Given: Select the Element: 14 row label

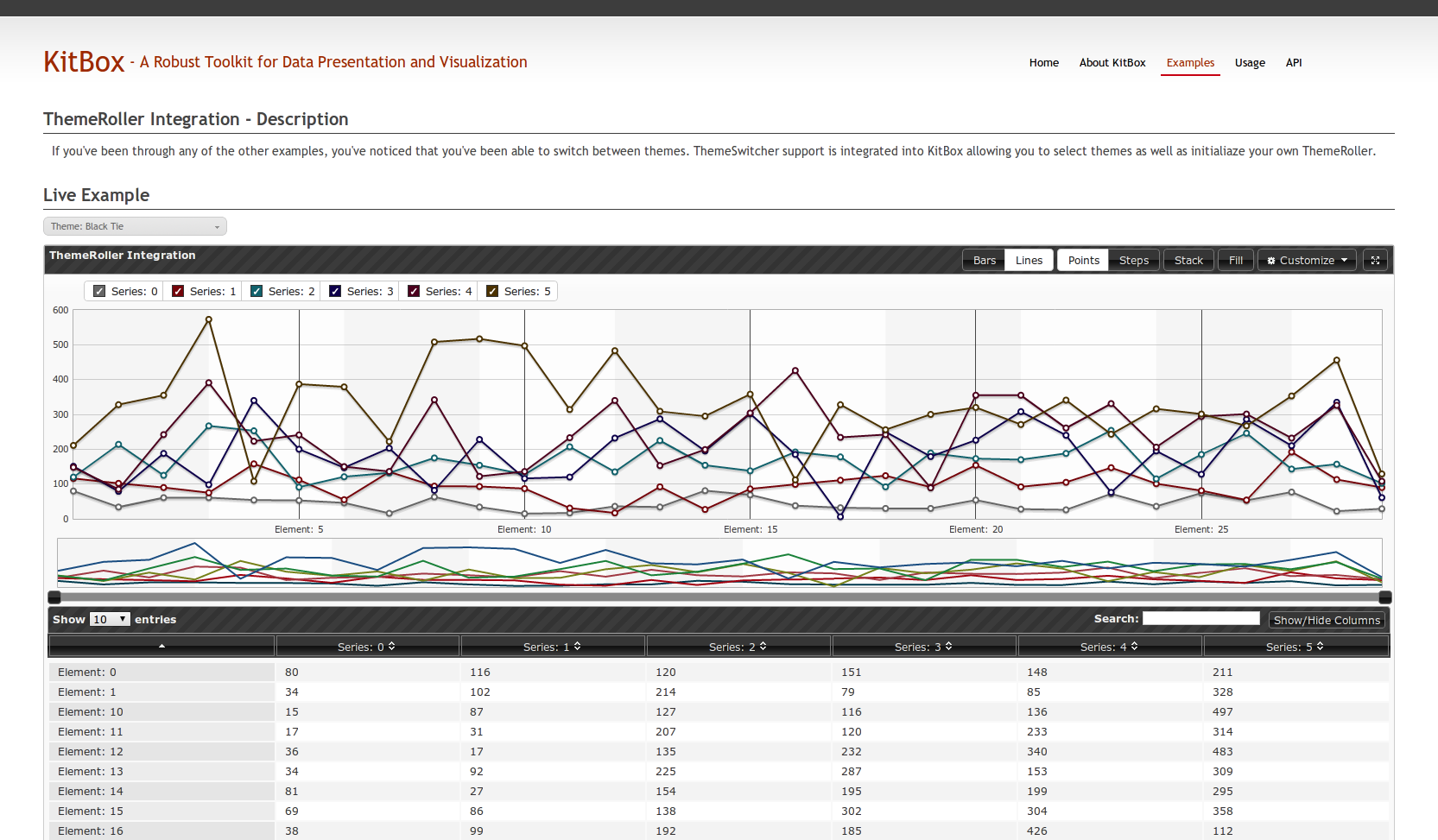Looking at the screenshot, I should coord(162,791).
